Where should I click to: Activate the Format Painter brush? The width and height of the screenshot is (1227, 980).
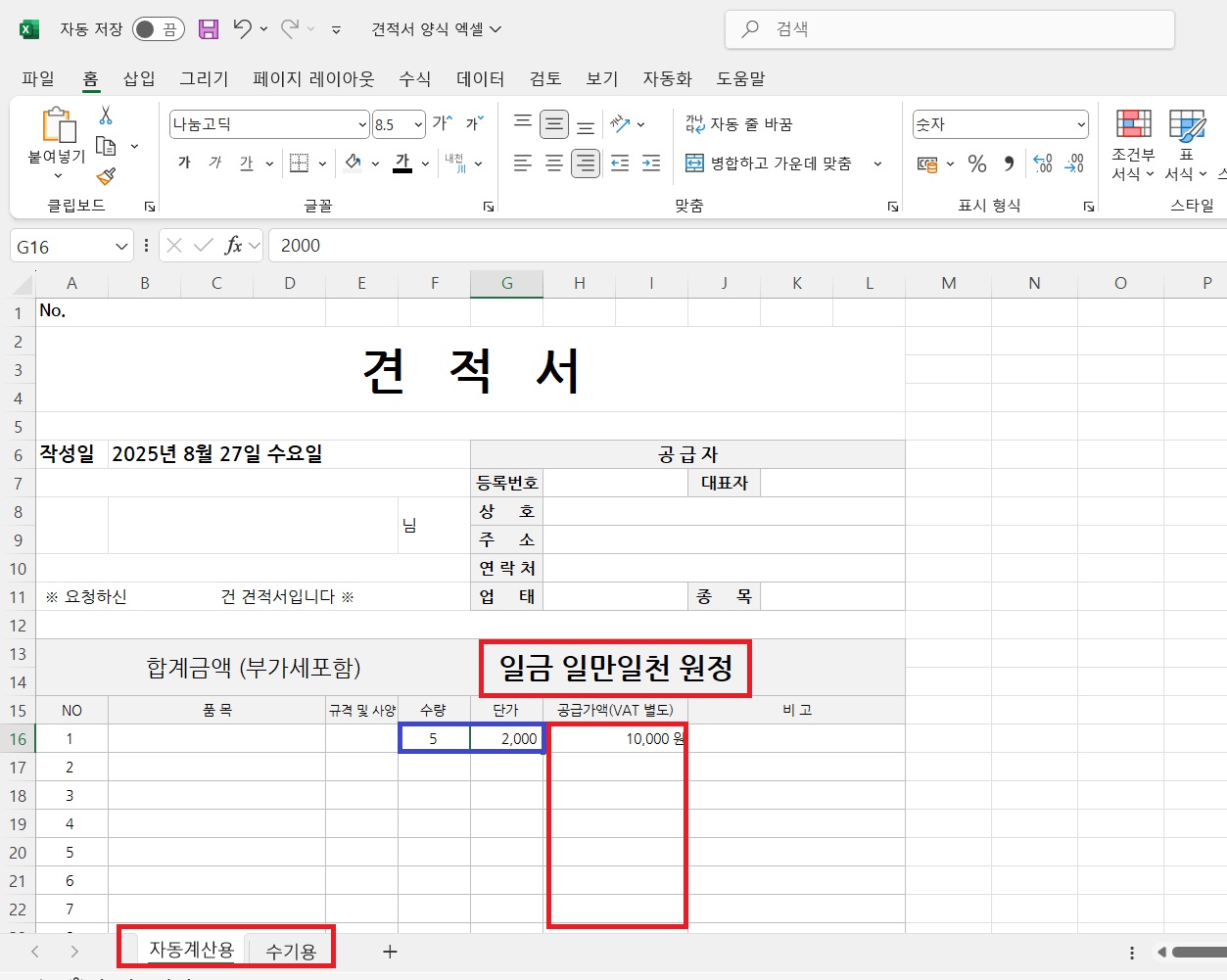[x=106, y=176]
